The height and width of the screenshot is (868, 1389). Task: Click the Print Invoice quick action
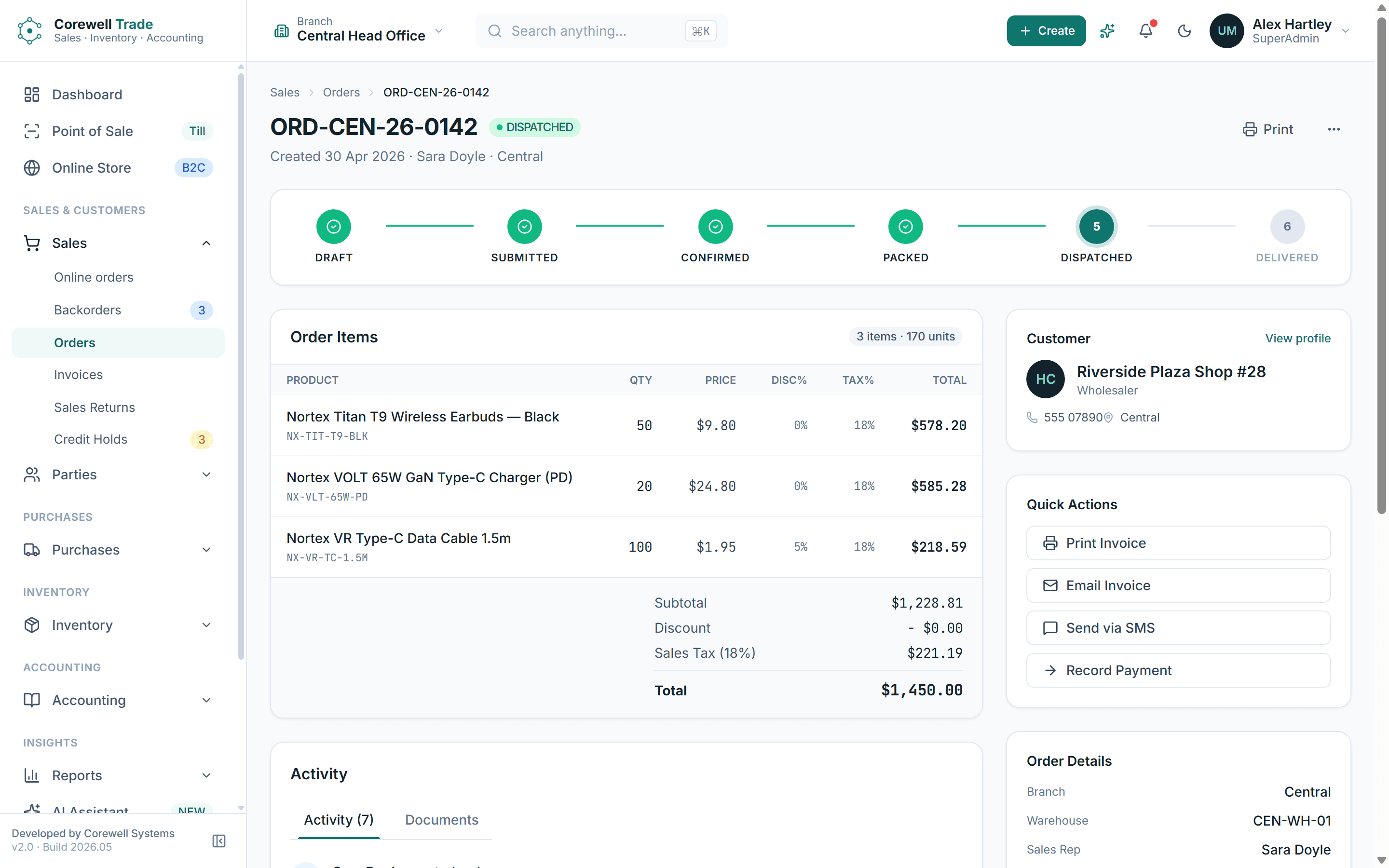point(1178,543)
